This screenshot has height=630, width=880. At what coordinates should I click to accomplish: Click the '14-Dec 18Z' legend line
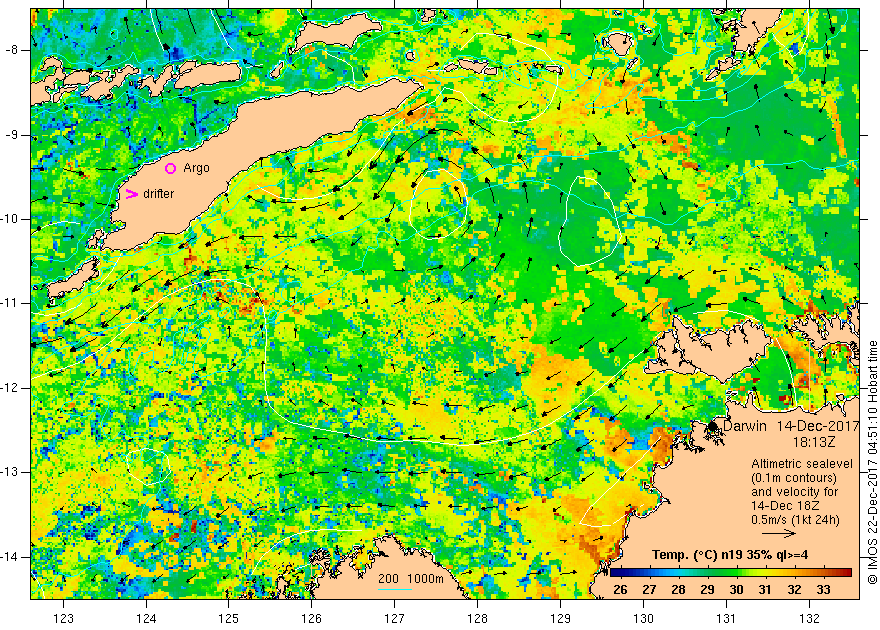[785, 506]
